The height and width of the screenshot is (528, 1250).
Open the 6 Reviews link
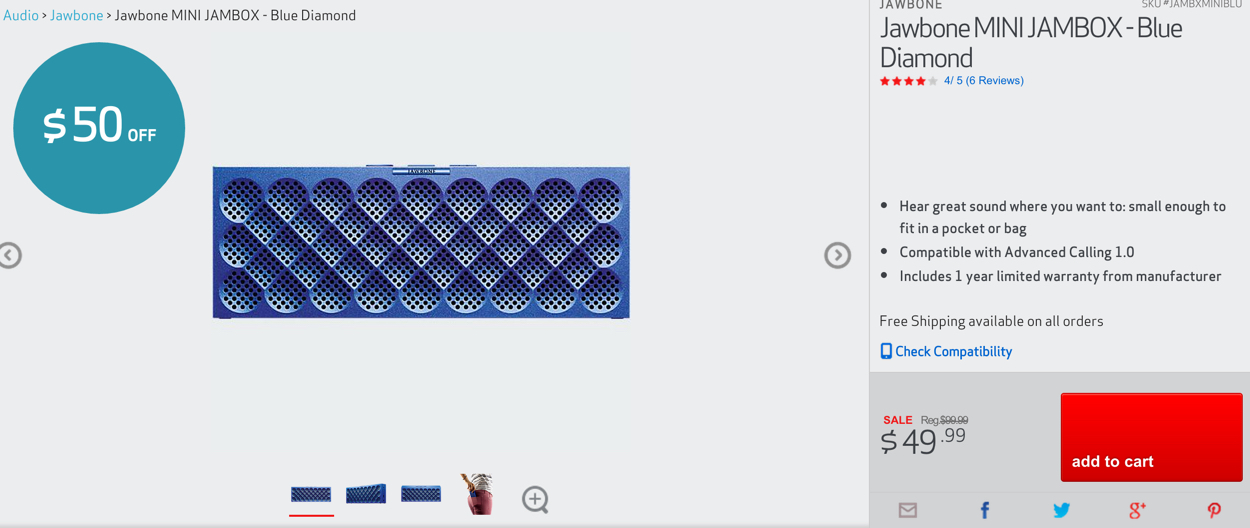click(x=994, y=81)
